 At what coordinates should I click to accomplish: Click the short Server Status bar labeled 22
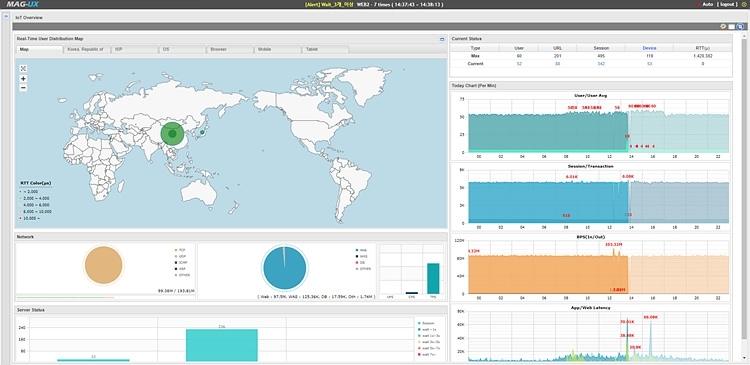tap(93, 360)
